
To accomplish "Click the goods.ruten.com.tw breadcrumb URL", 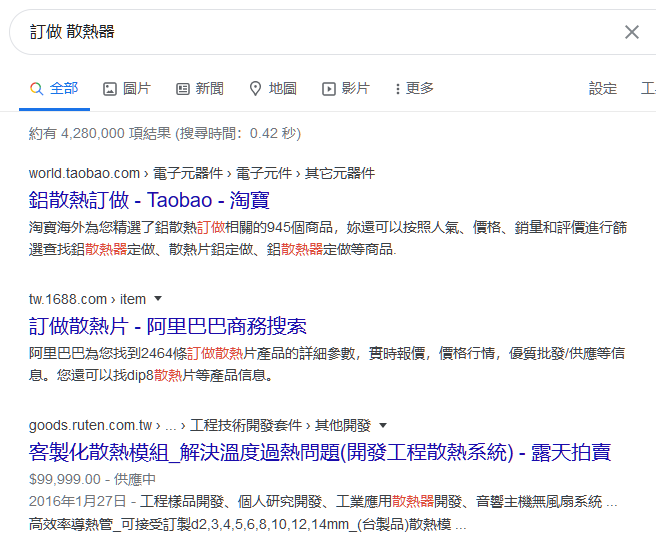I will [x=200, y=426].
